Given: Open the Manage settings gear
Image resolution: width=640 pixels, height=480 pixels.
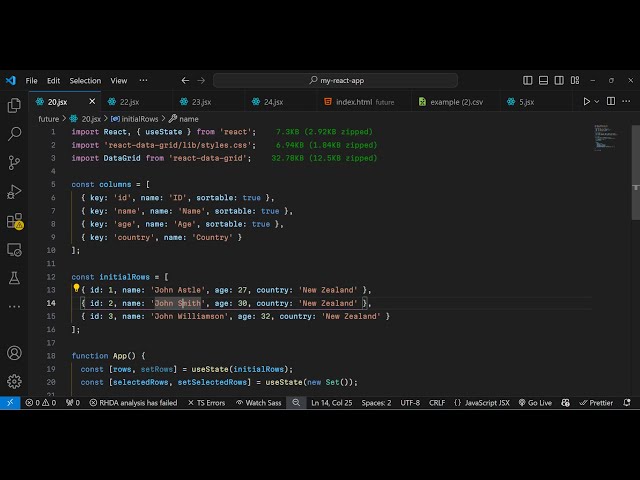Looking at the screenshot, I should click(14, 381).
